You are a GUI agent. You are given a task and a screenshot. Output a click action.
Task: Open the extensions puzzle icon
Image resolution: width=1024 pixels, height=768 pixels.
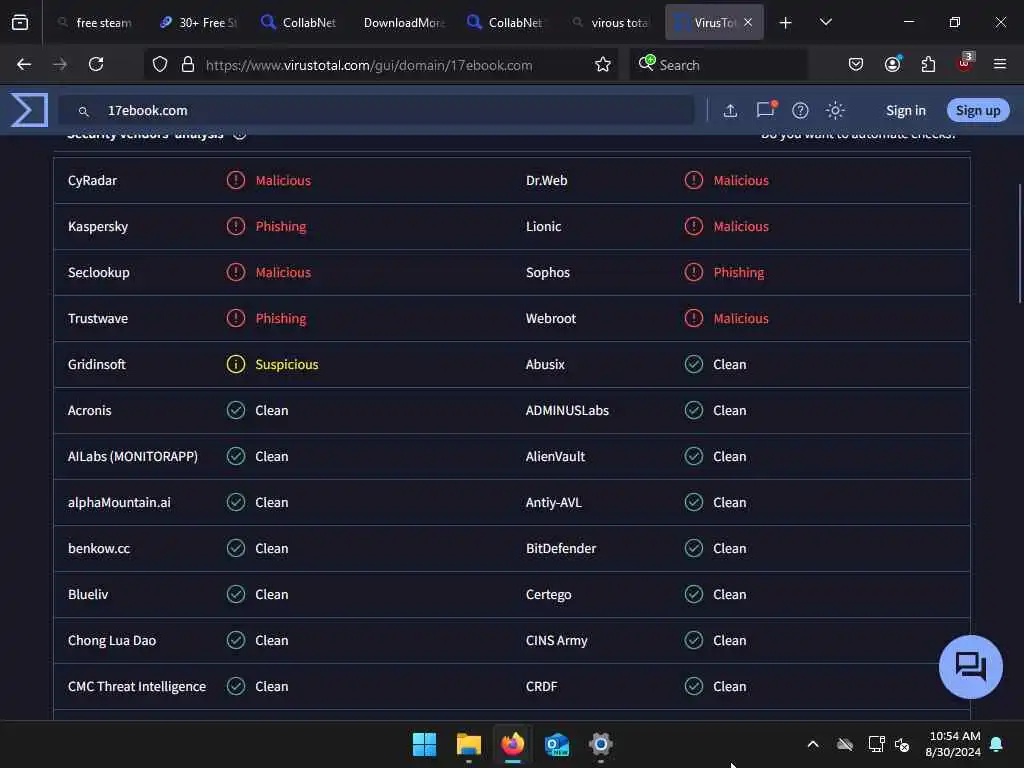tap(928, 64)
